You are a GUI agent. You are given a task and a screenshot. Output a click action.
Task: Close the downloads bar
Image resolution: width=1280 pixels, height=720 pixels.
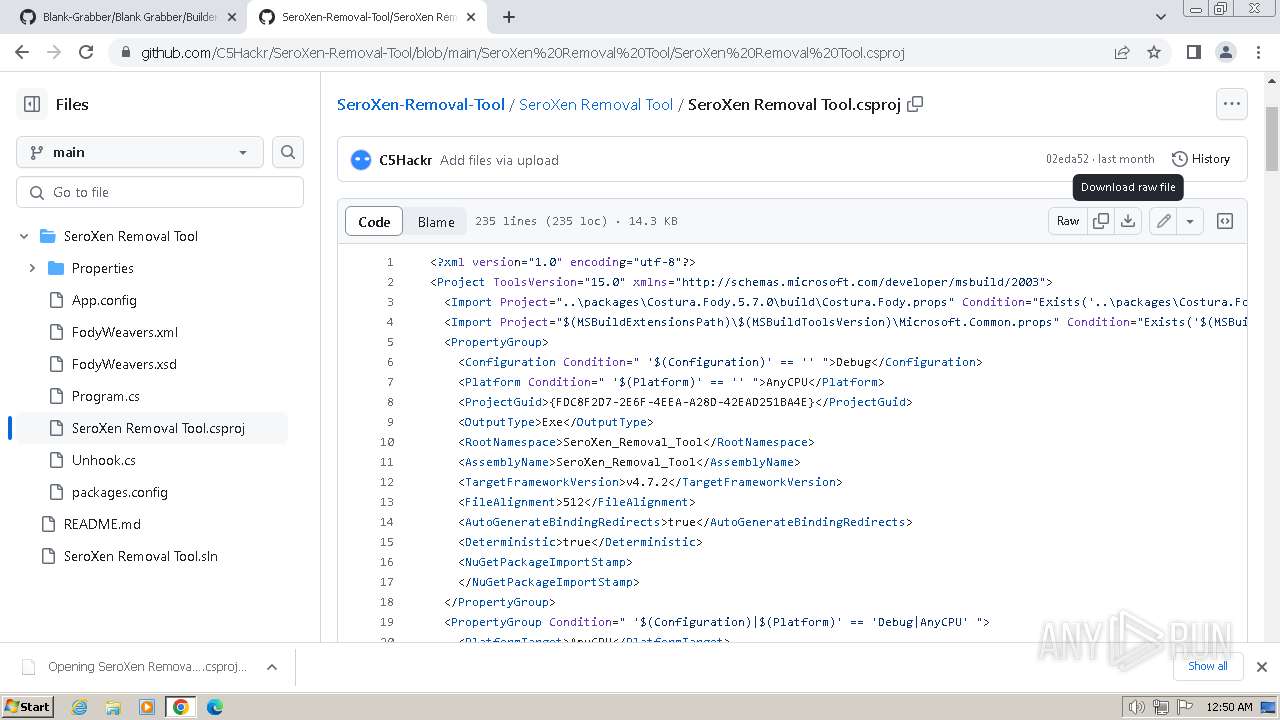tap(1261, 667)
